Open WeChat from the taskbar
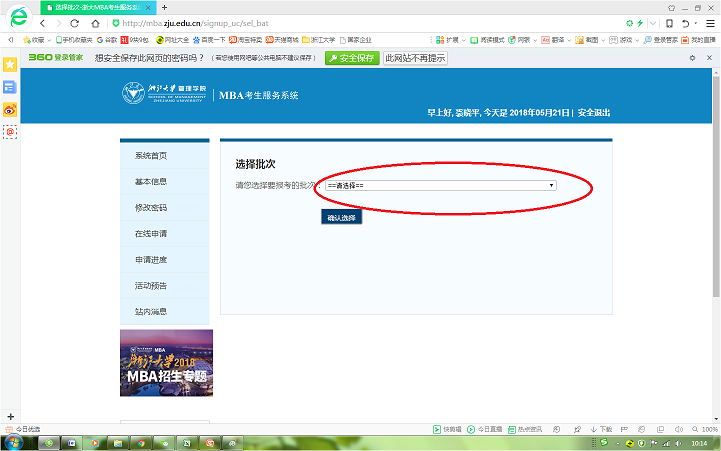Screen dimensions: 721x451 pos(164,443)
